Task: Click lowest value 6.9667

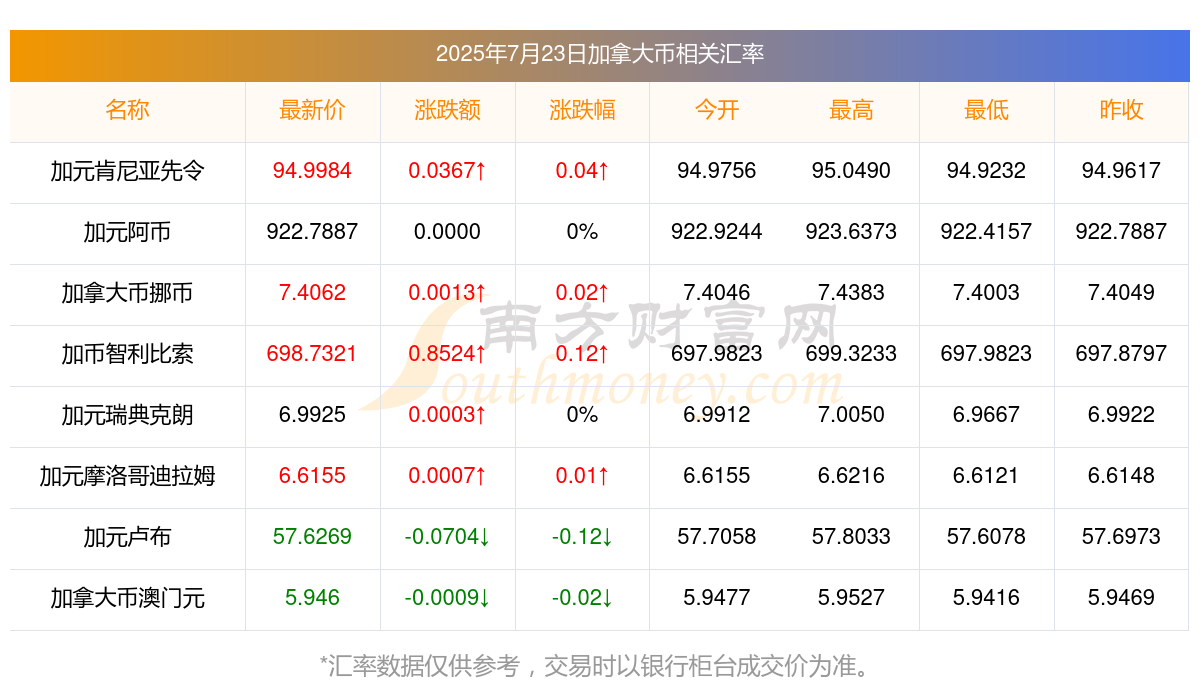Action: pos(986,415)
